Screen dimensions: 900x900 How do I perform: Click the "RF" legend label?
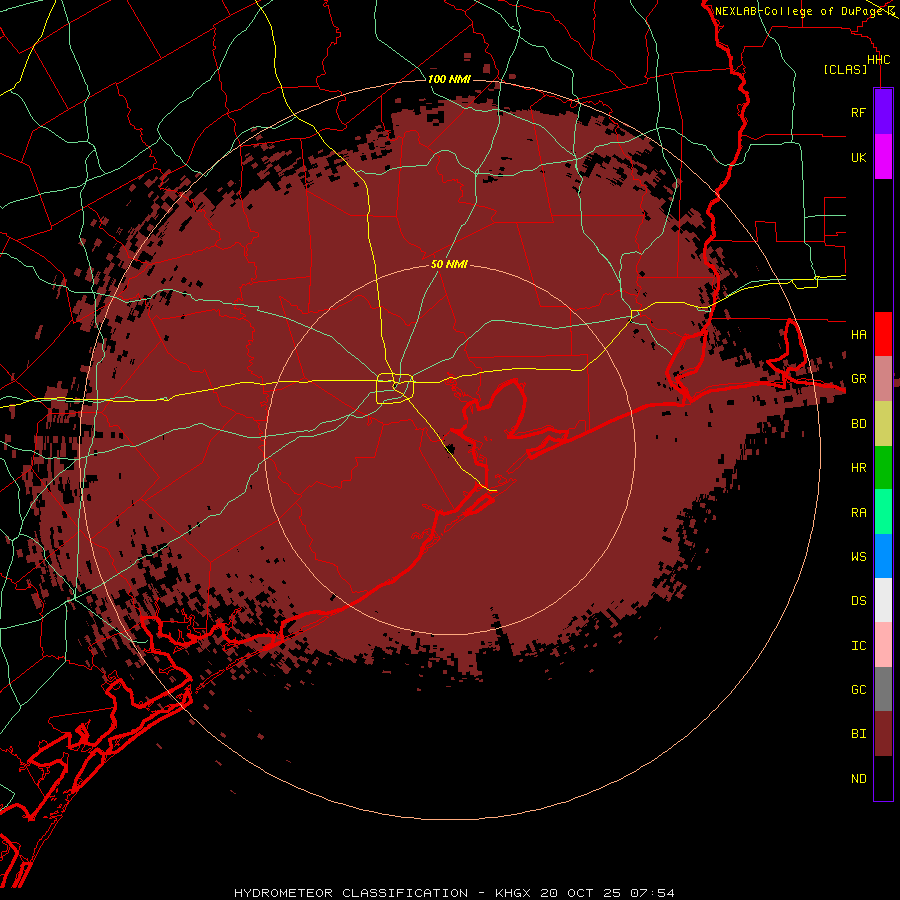tap(858, 113)
